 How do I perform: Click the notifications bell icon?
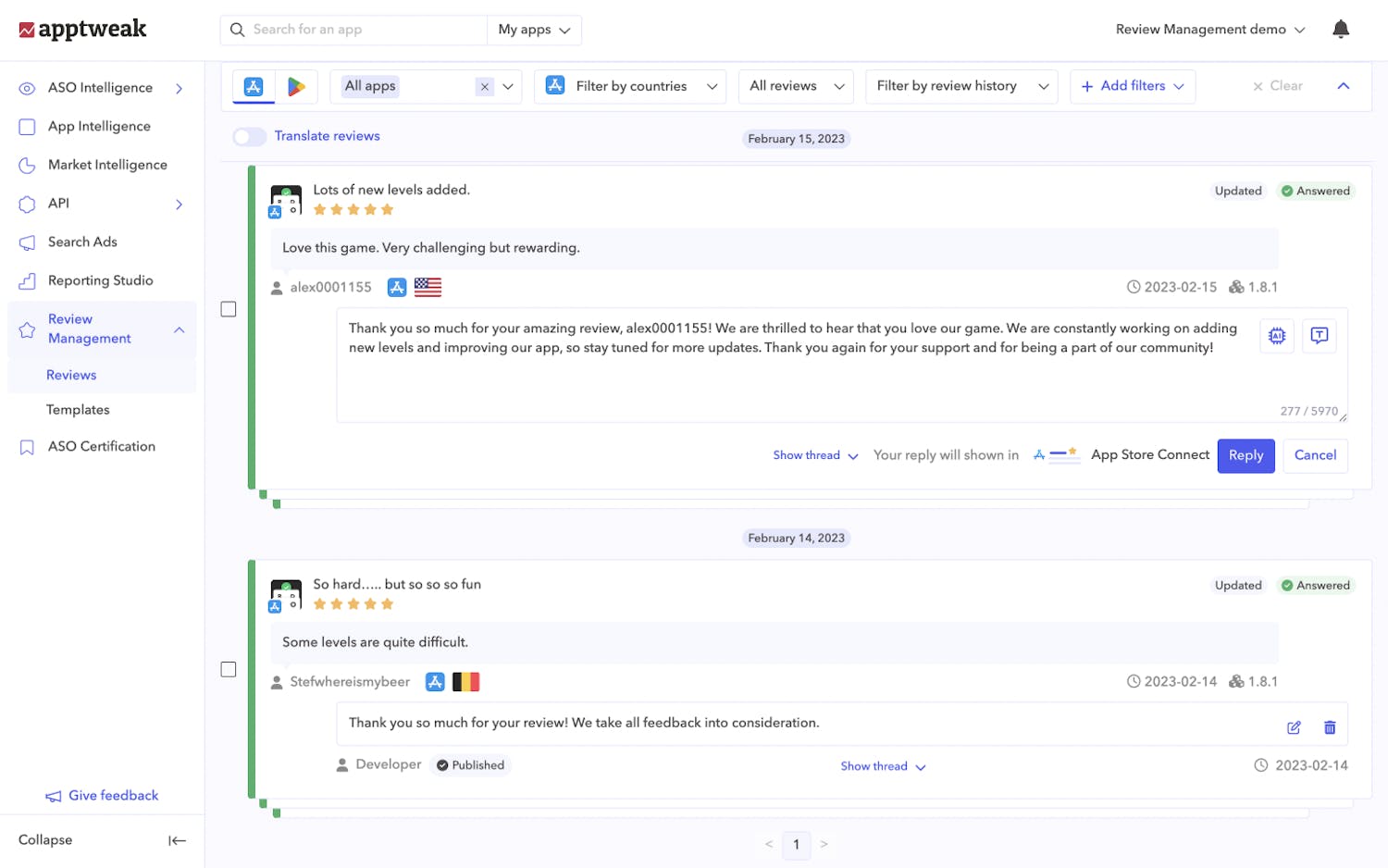(x=1340, y=30)
